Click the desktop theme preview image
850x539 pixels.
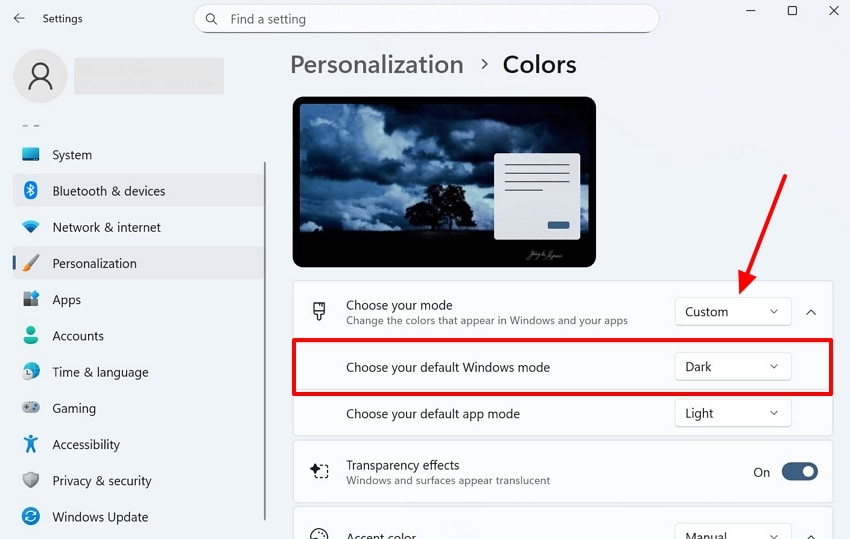pos(444,182)
